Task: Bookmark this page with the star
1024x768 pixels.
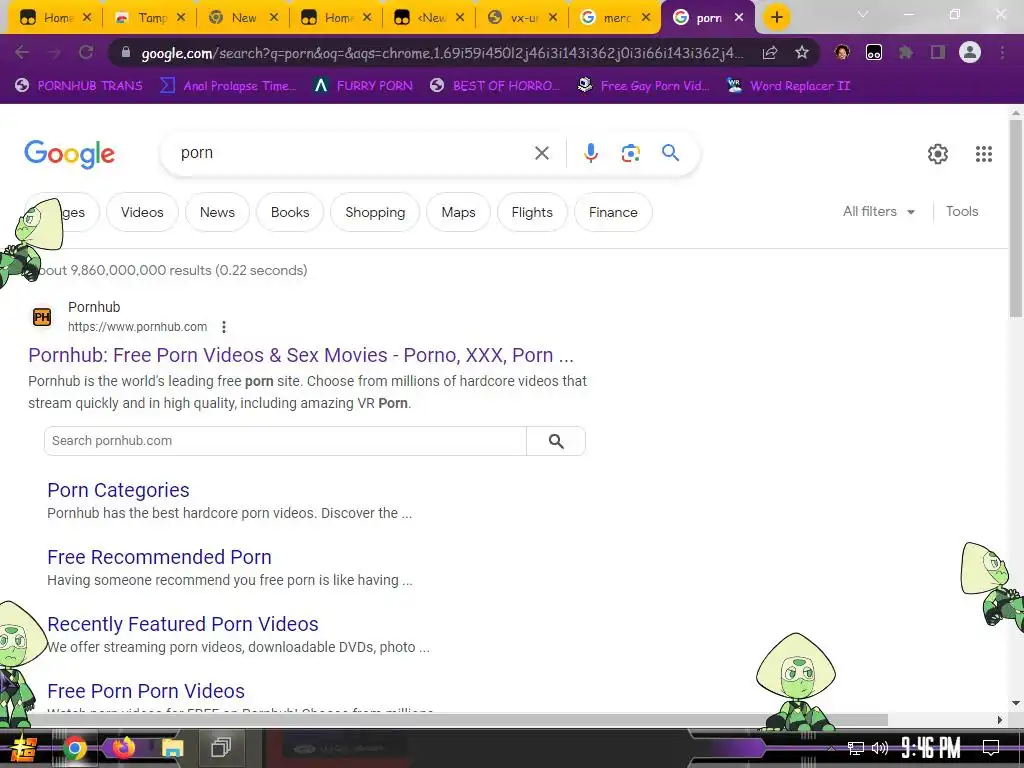Action: [802, 53]
